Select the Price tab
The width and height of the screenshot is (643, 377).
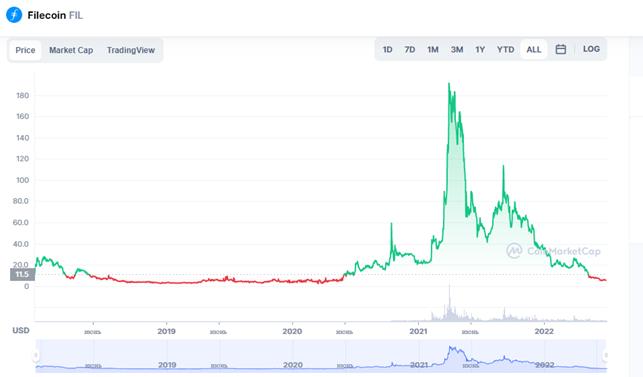(x=25, y=50)
